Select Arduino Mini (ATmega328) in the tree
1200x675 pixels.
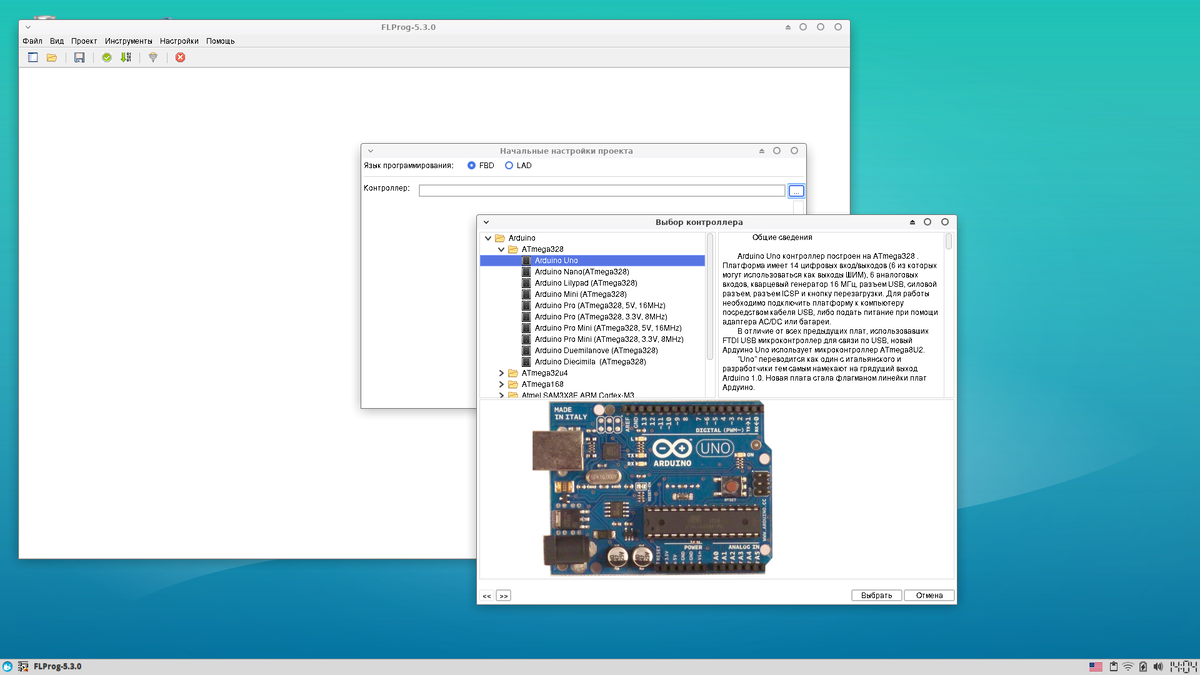coord(580,294)
